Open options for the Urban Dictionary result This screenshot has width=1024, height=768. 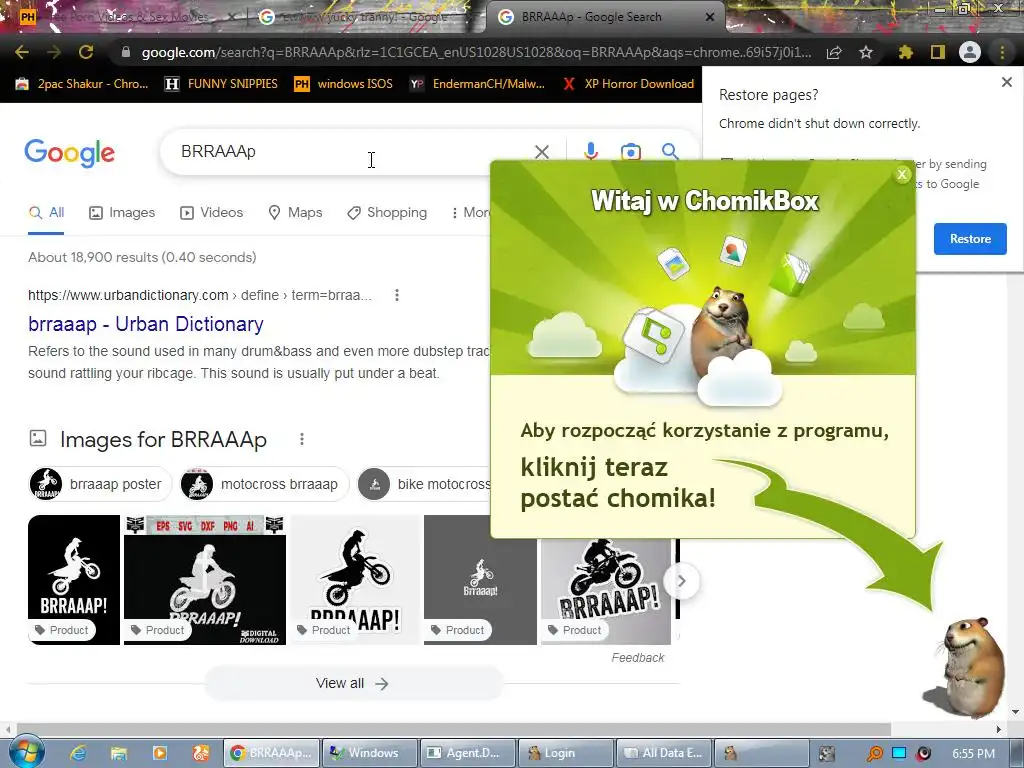[396, 295]
